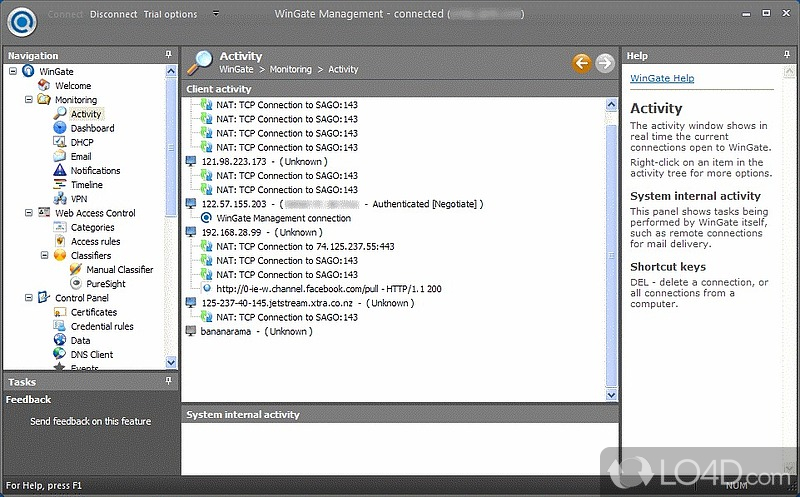Click the orange back navigation arrow
Viewport: 800px width, 497px height.
[582, 63]
